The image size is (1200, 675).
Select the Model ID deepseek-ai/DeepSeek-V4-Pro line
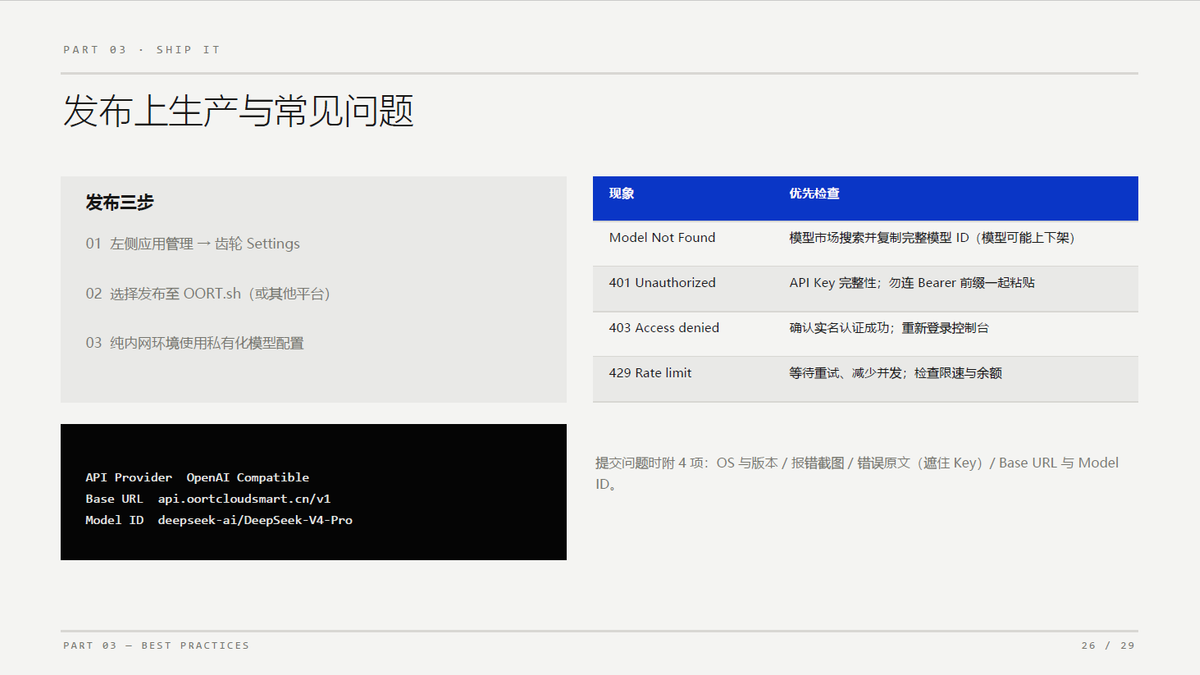(x=219, y=520)
